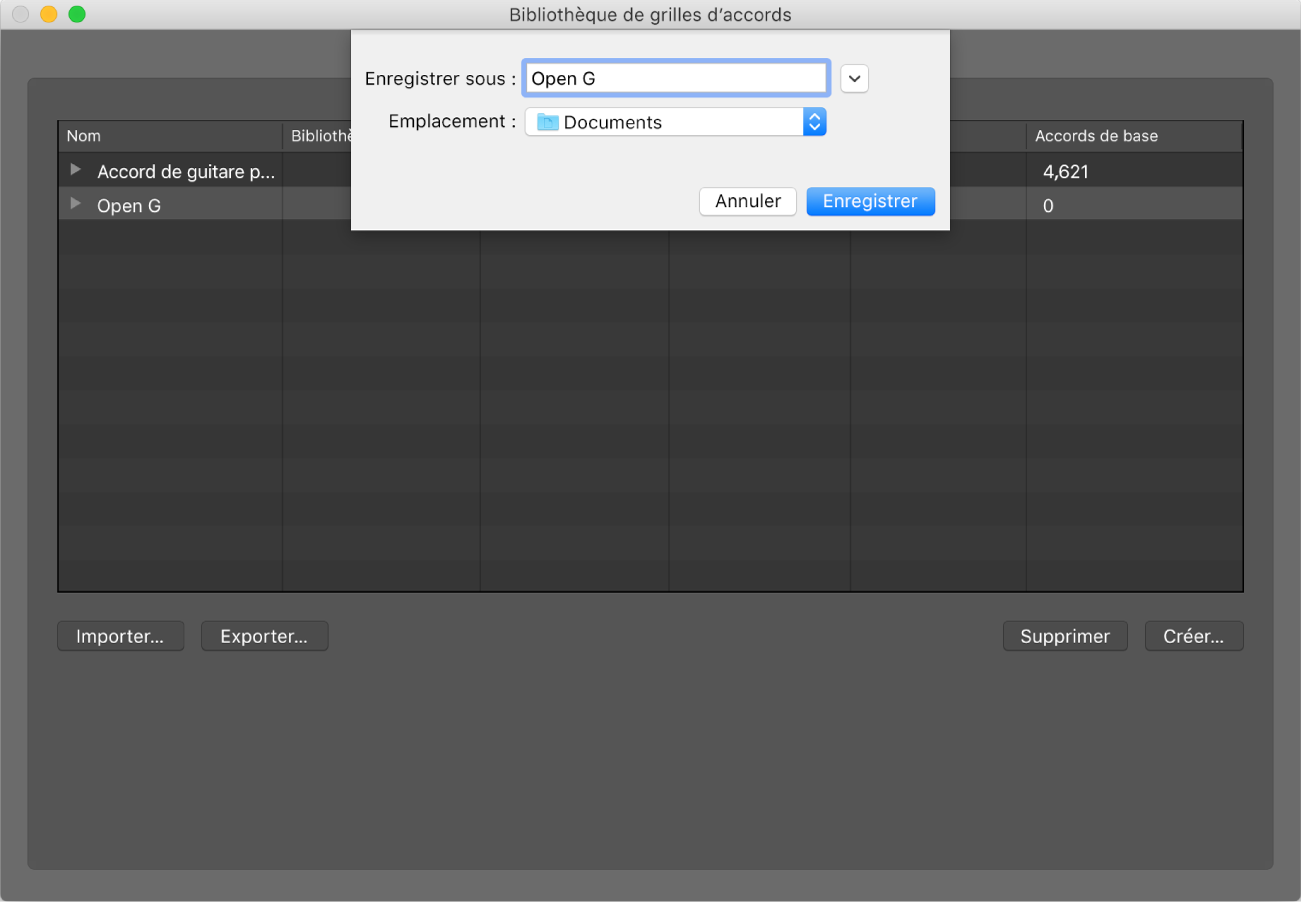Image resolution: width=1301 pixels, height=902 pixels.
Task: Click the Créer... button
Action: coord(1194,636)
